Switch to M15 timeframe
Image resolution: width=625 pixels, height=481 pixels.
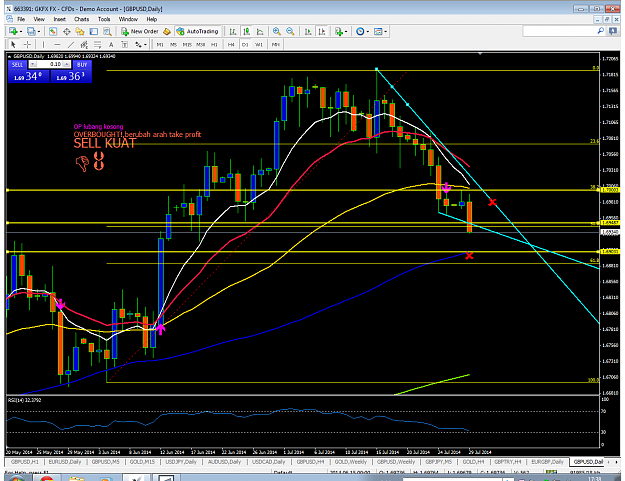point(187,45)
